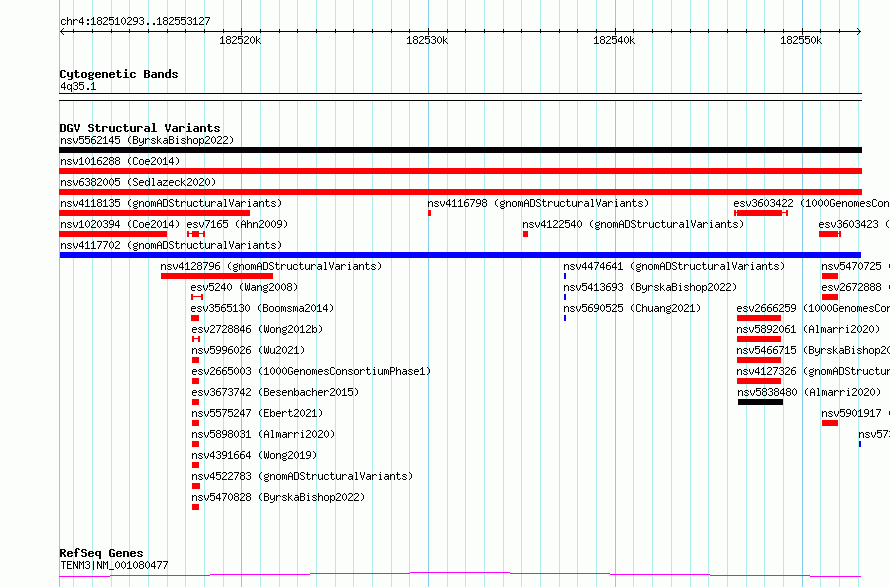
Task: Open nsv1020394 (Coe2014) variant
Action: tap(120, 224)
